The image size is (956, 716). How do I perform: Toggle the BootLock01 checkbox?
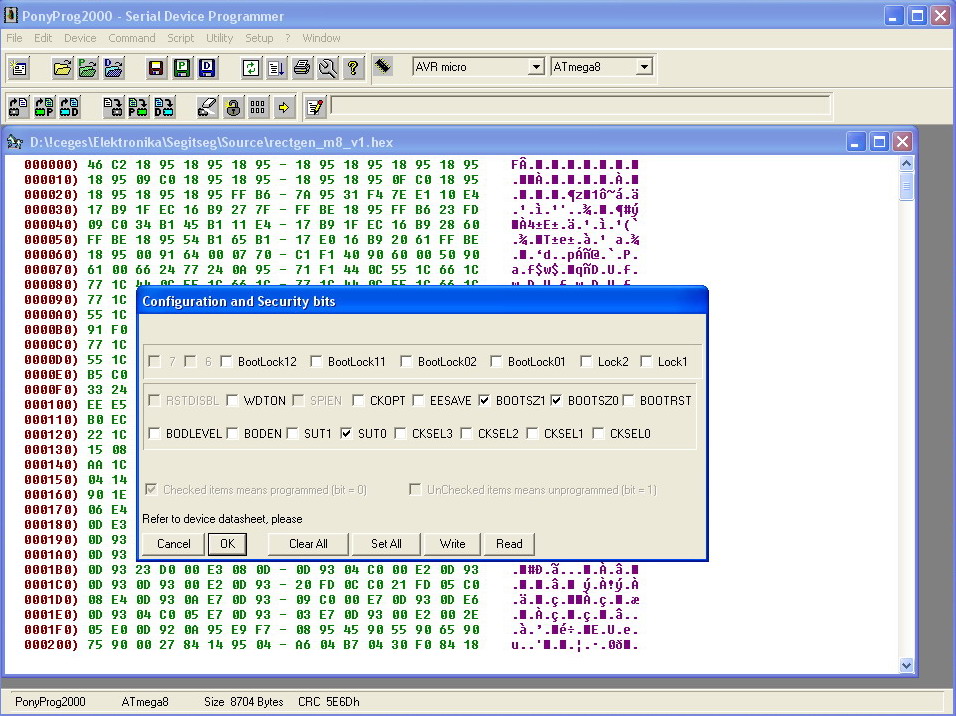[496, 362]
